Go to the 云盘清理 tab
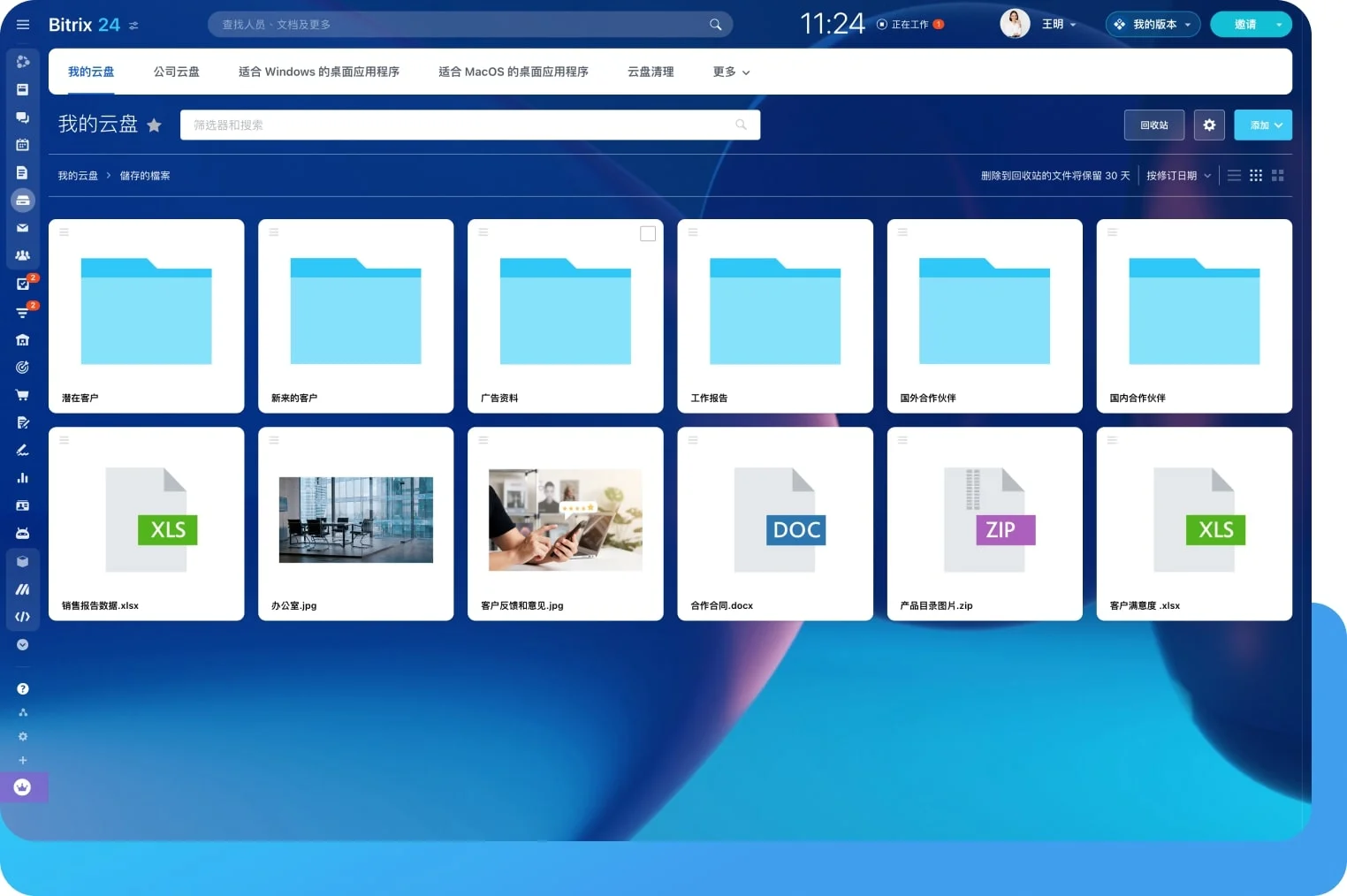Screen dimensions: 1347x896 pyautogui.click(x=651, y=72)
